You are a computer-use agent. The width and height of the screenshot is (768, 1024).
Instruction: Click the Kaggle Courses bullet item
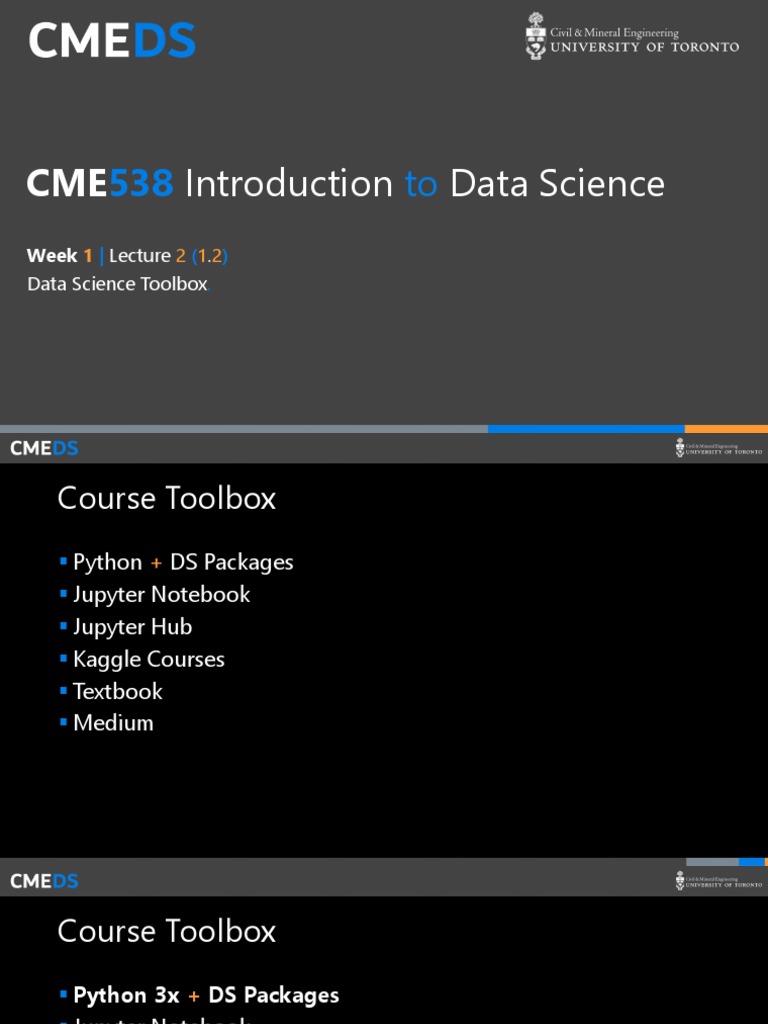148,659
